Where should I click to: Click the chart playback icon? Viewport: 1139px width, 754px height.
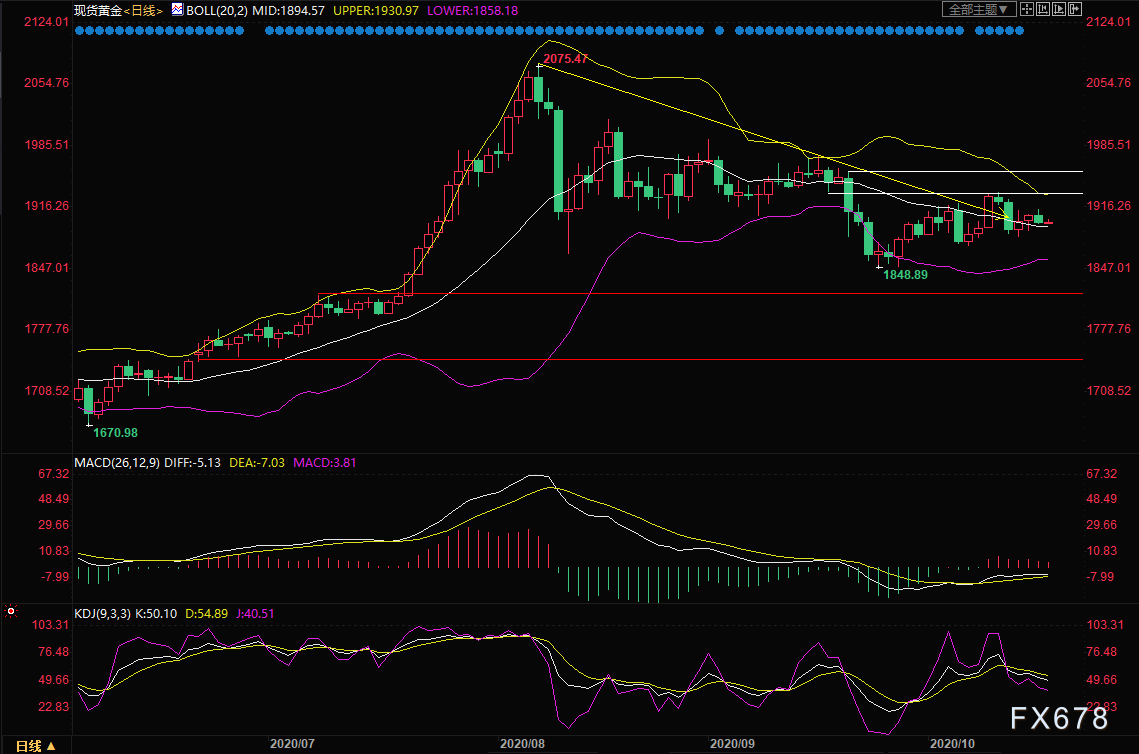pos(1059,9)
